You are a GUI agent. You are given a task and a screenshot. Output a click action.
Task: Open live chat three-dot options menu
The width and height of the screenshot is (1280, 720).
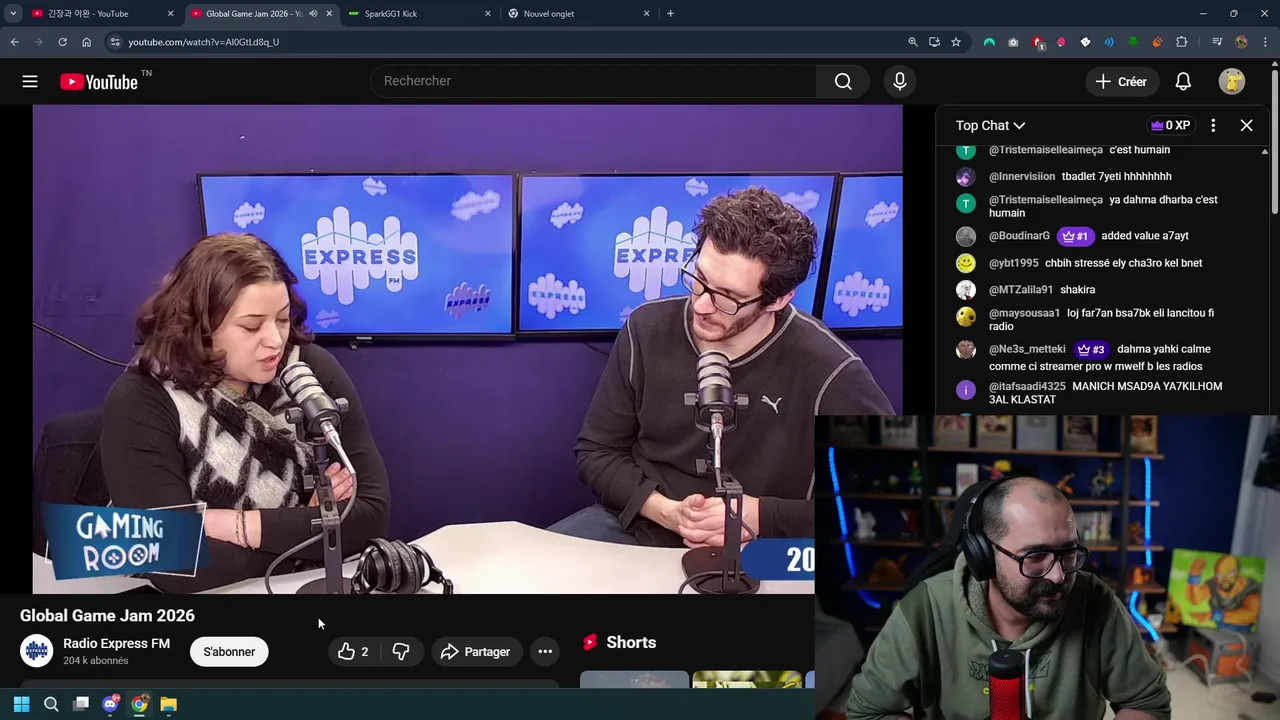[1213, 125]
